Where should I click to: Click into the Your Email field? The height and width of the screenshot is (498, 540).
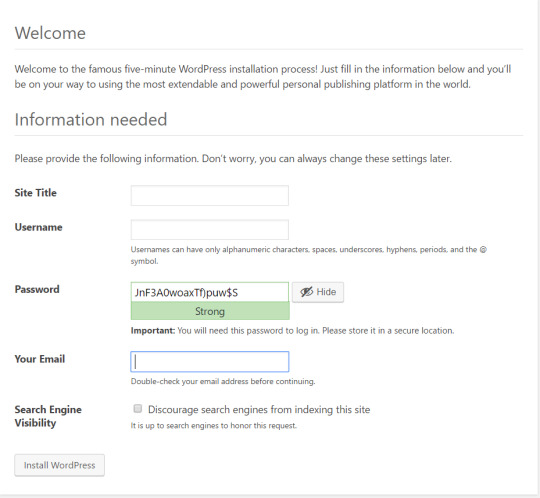coord(209,362)
